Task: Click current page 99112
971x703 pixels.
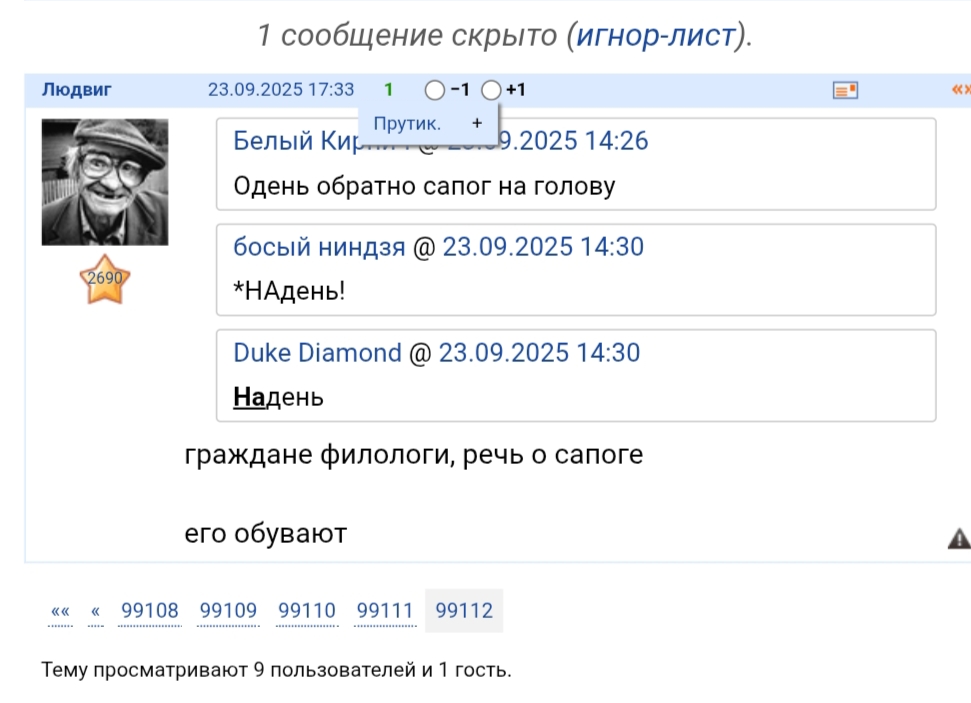Action: (464, 611)
